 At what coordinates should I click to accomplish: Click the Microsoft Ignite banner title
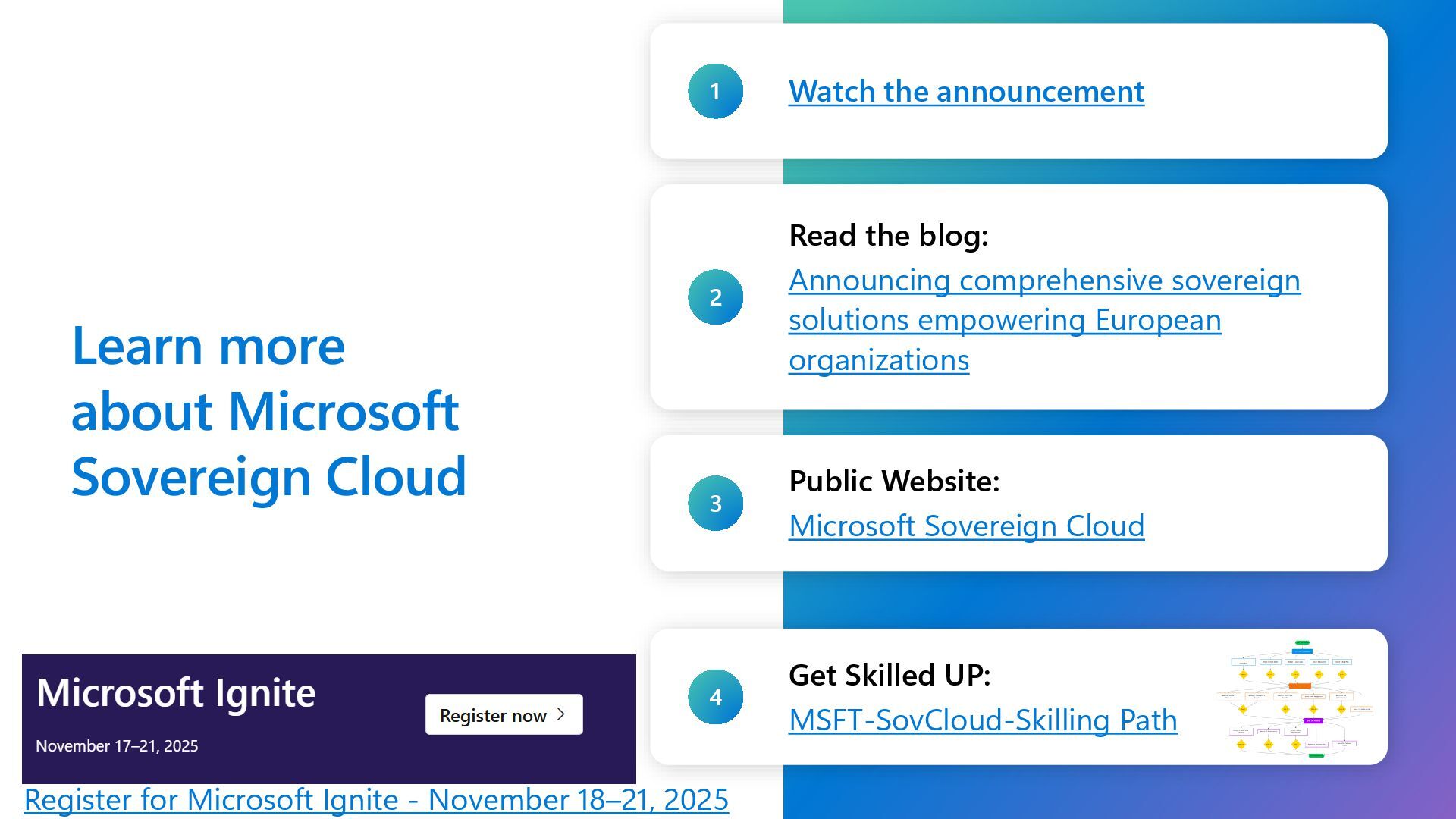(176, 693)
